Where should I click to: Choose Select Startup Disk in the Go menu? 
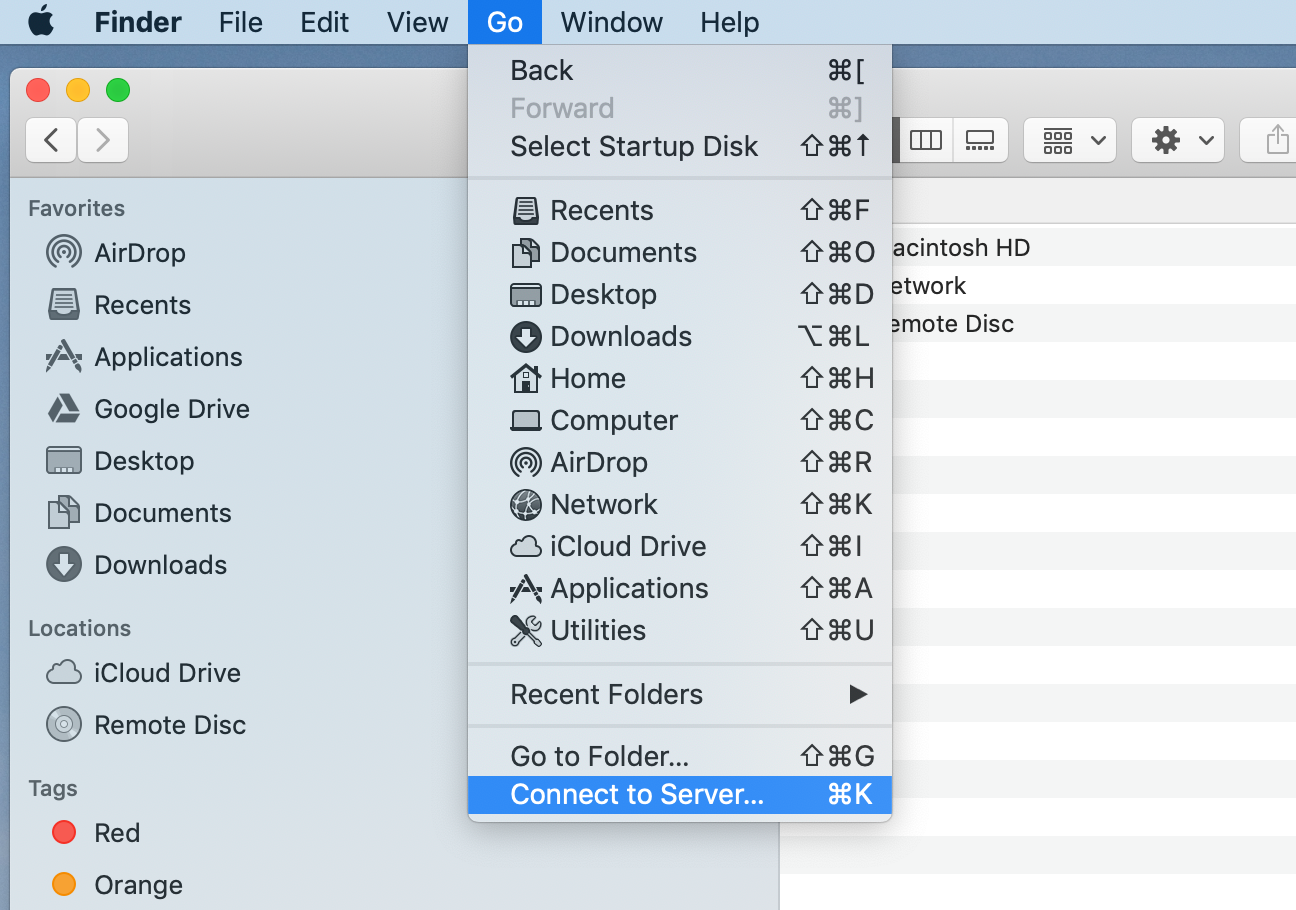click(x=680, y=146)
